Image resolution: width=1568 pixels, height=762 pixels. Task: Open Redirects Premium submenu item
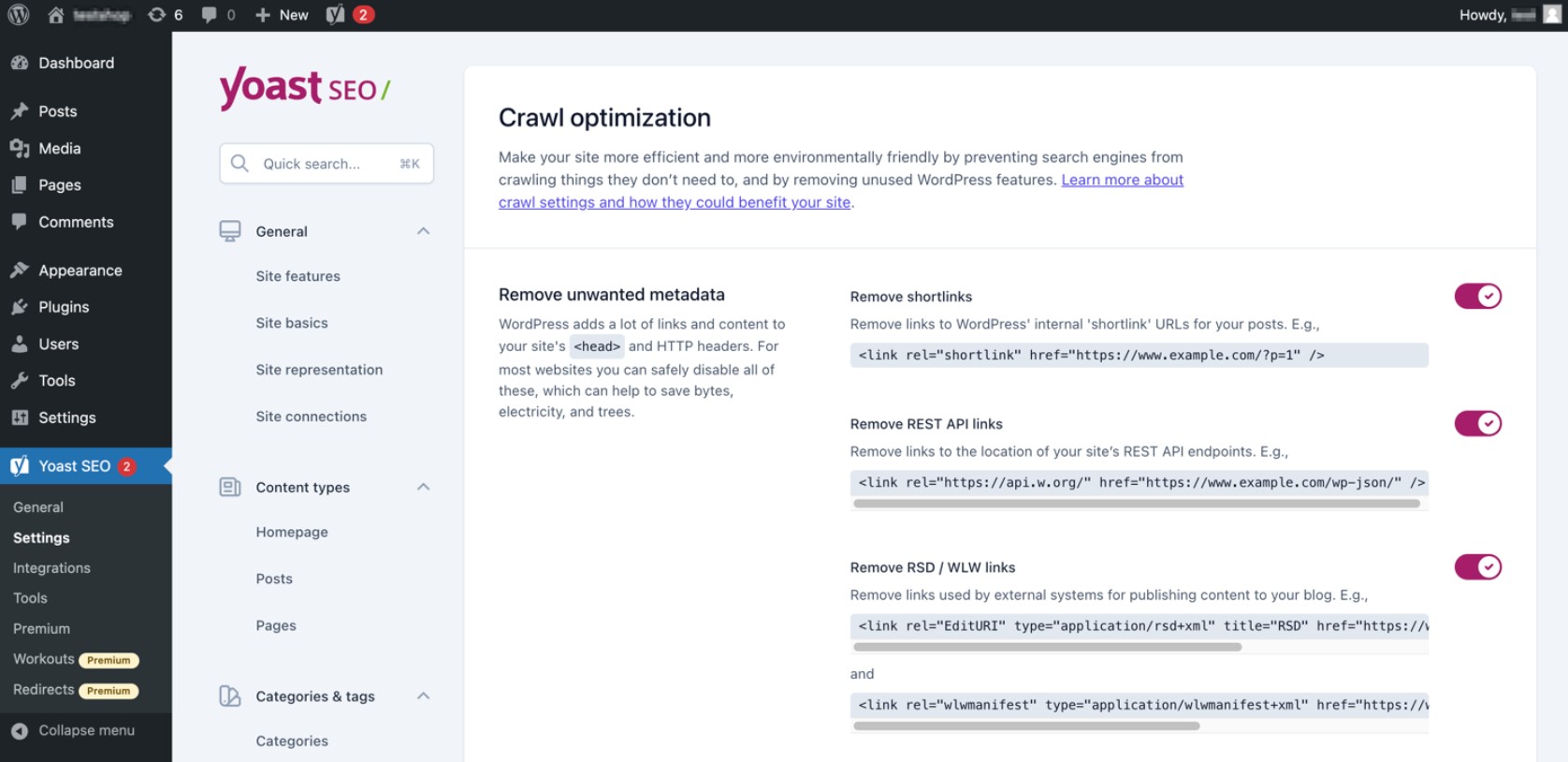pyautogui.click(x=75, y=690)
